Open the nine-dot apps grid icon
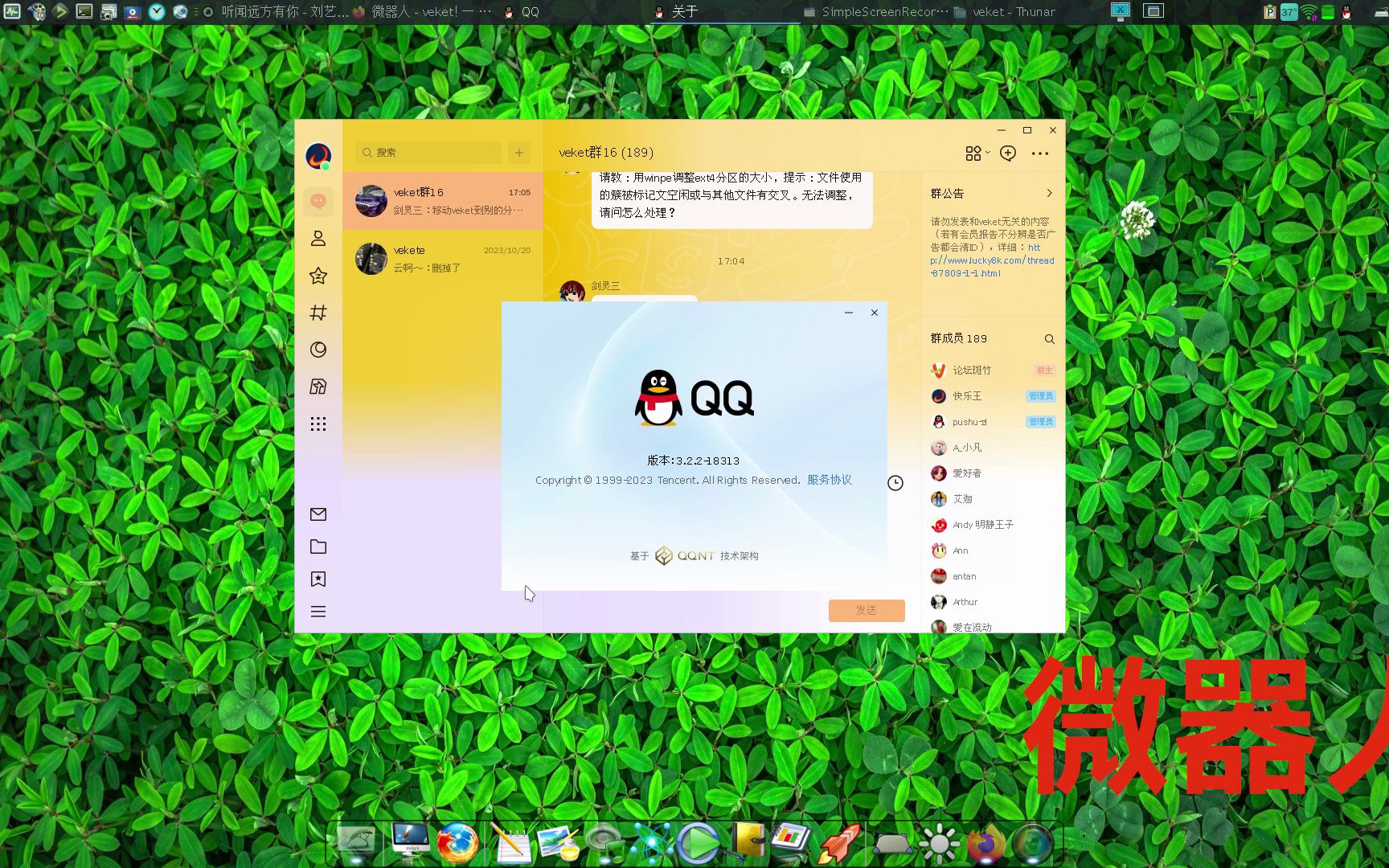This screenshot has height=868, width=1389. tap(318, 424)
